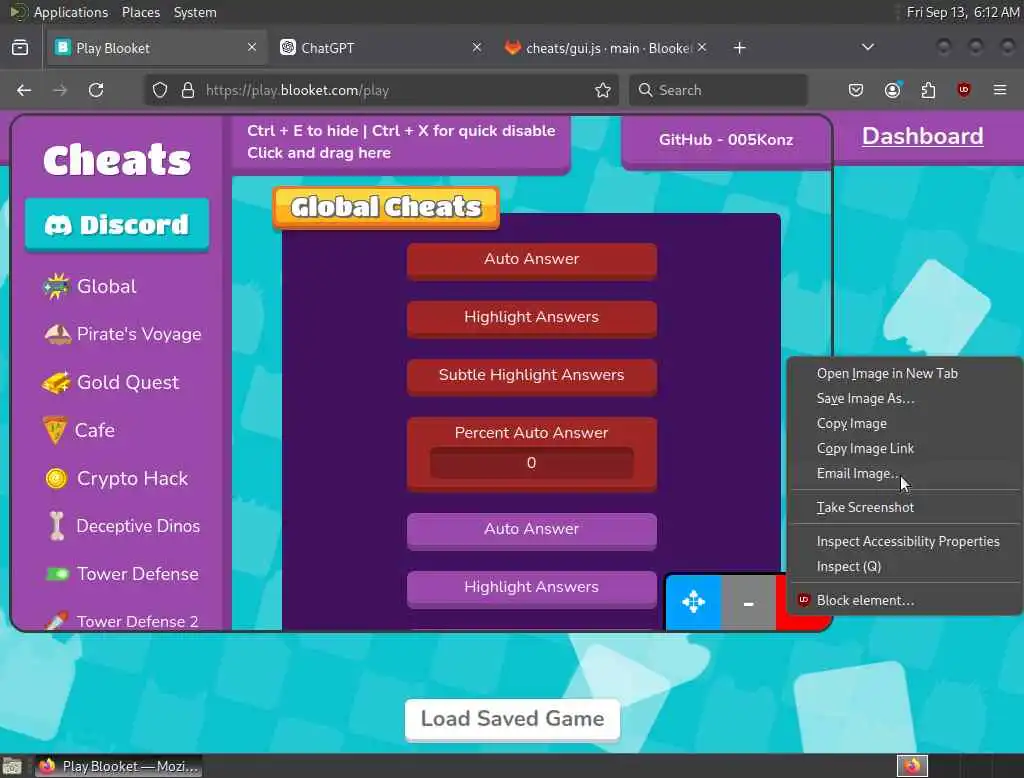Image resolution: width=1024 pixels, height=778 pixels.
Task: Open Firefox hamburger application menu
Action: (x=1000, y=90)
